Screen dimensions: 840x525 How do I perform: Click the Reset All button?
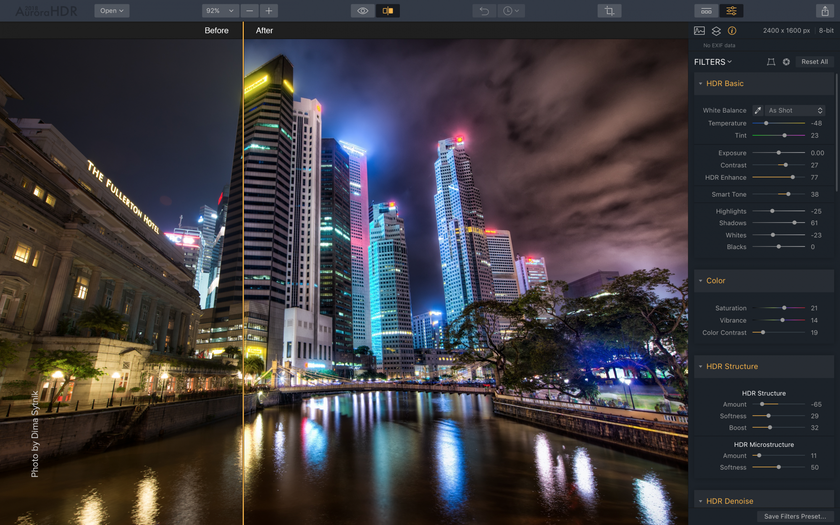pyautogui.click(x=814, y=62)
